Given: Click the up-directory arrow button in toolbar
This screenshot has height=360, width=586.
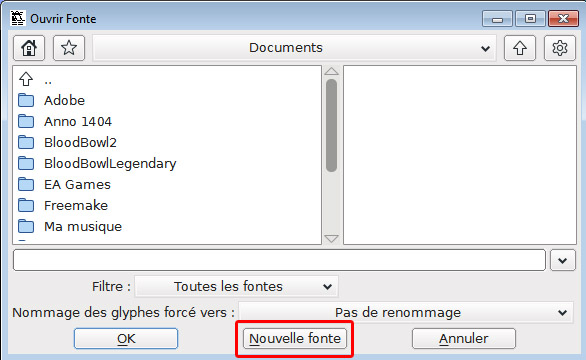Looking at the screenshot, I should click(520, 48).
